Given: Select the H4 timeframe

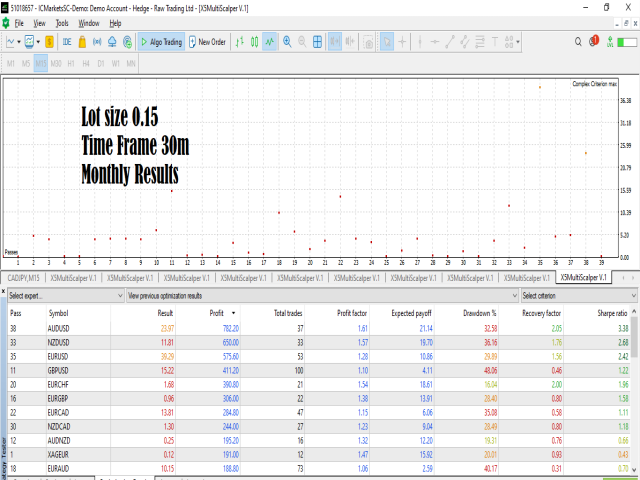Looking at the screenshot, I should (x=86, y=63).
